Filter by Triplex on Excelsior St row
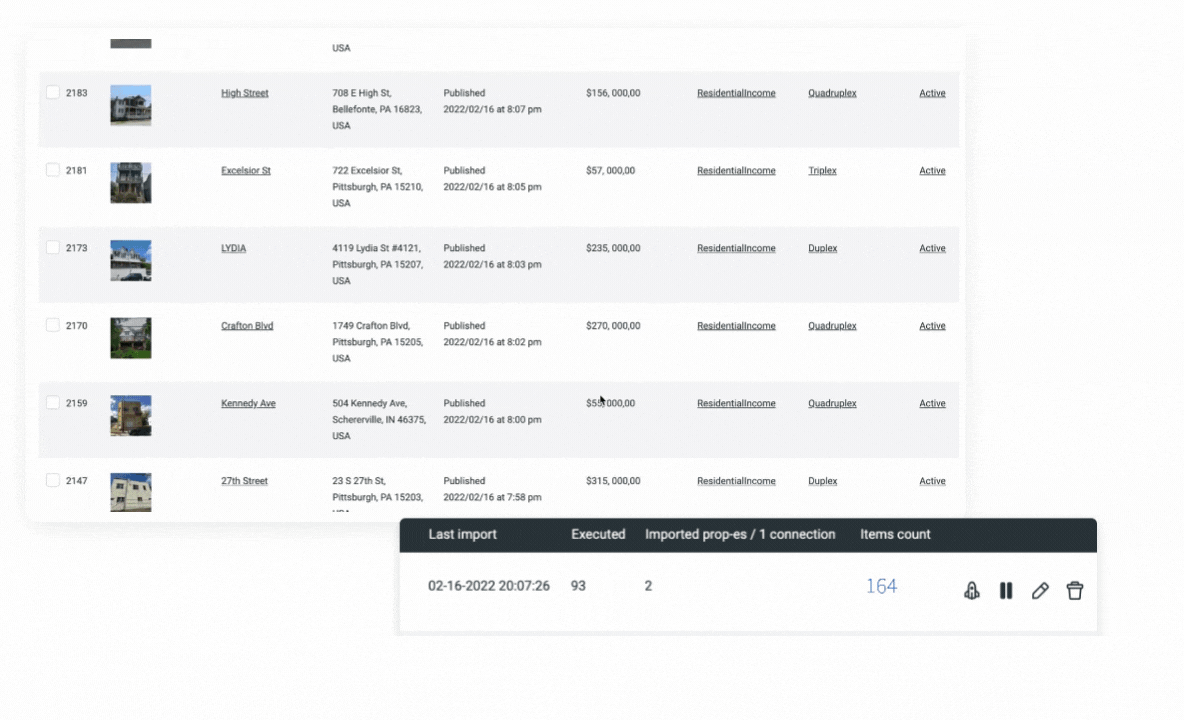The image size is (1184, 720). click(822, 171)
